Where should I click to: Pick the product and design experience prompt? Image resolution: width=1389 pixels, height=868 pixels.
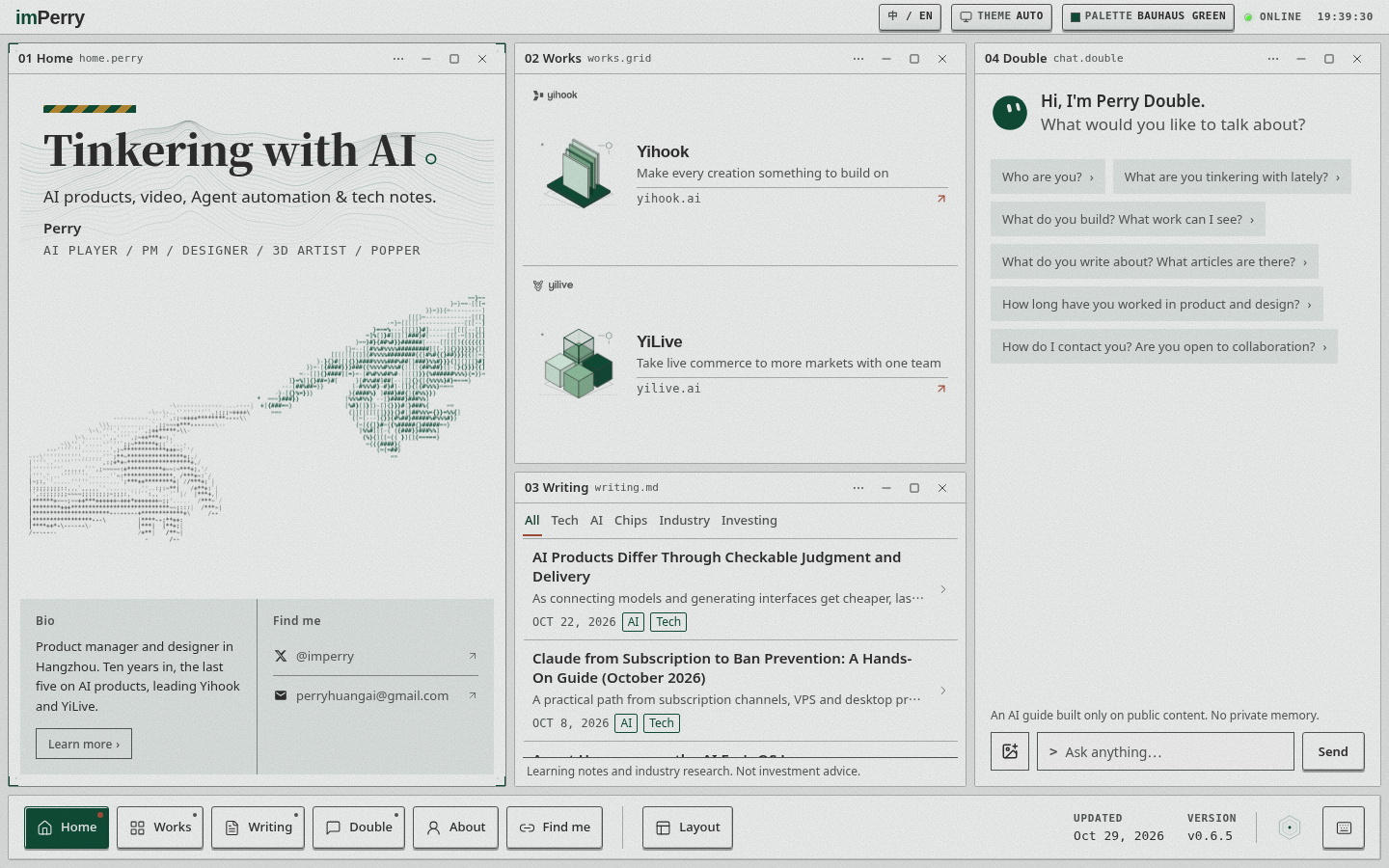1157,304
